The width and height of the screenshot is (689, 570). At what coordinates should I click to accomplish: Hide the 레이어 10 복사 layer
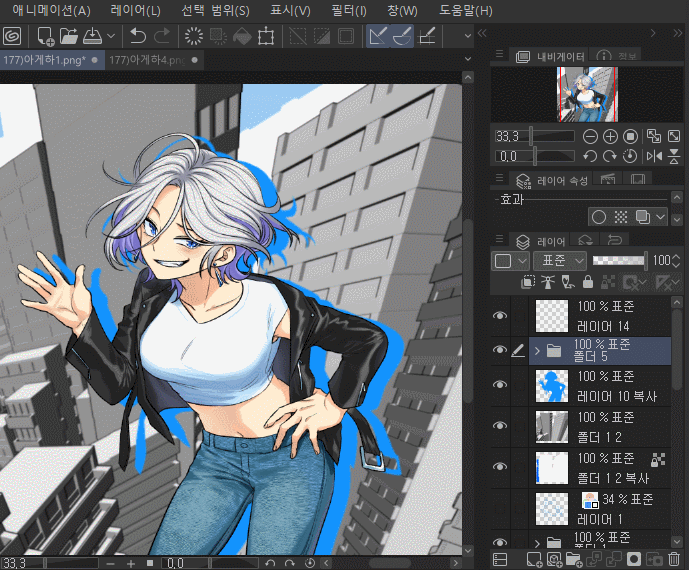point(500,385)
